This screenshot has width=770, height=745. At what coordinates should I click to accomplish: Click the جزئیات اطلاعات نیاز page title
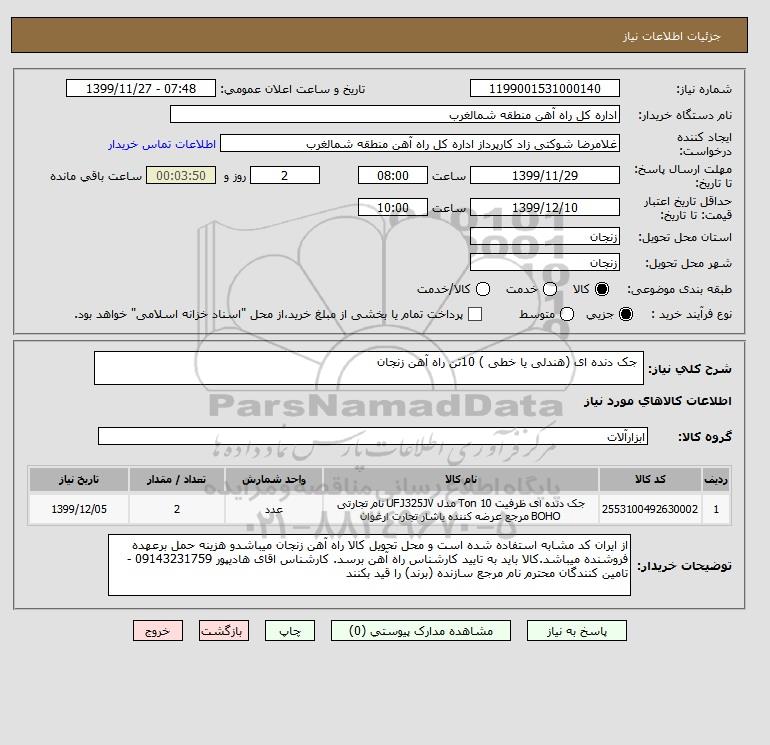tap(671, 37)
